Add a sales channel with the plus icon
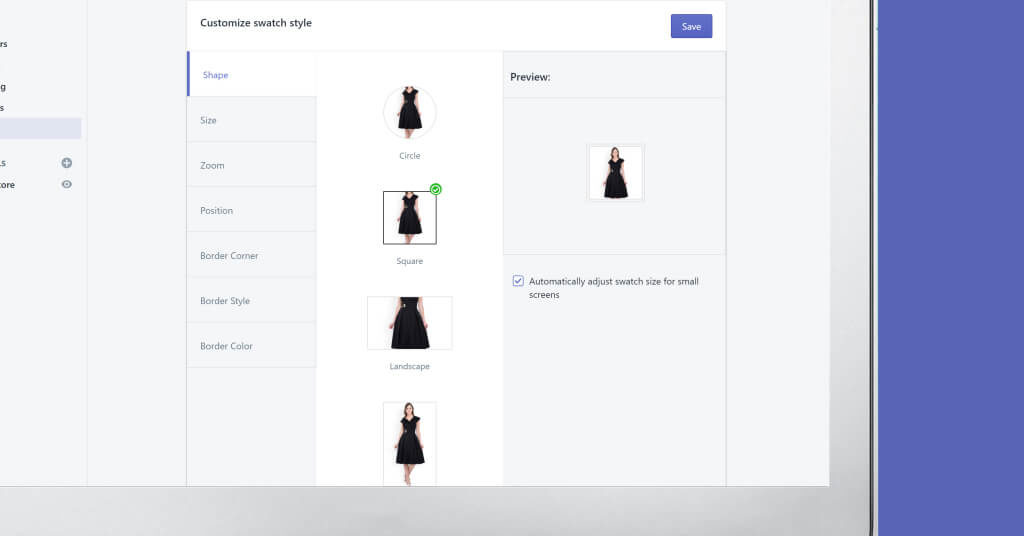 click(67, 163)
